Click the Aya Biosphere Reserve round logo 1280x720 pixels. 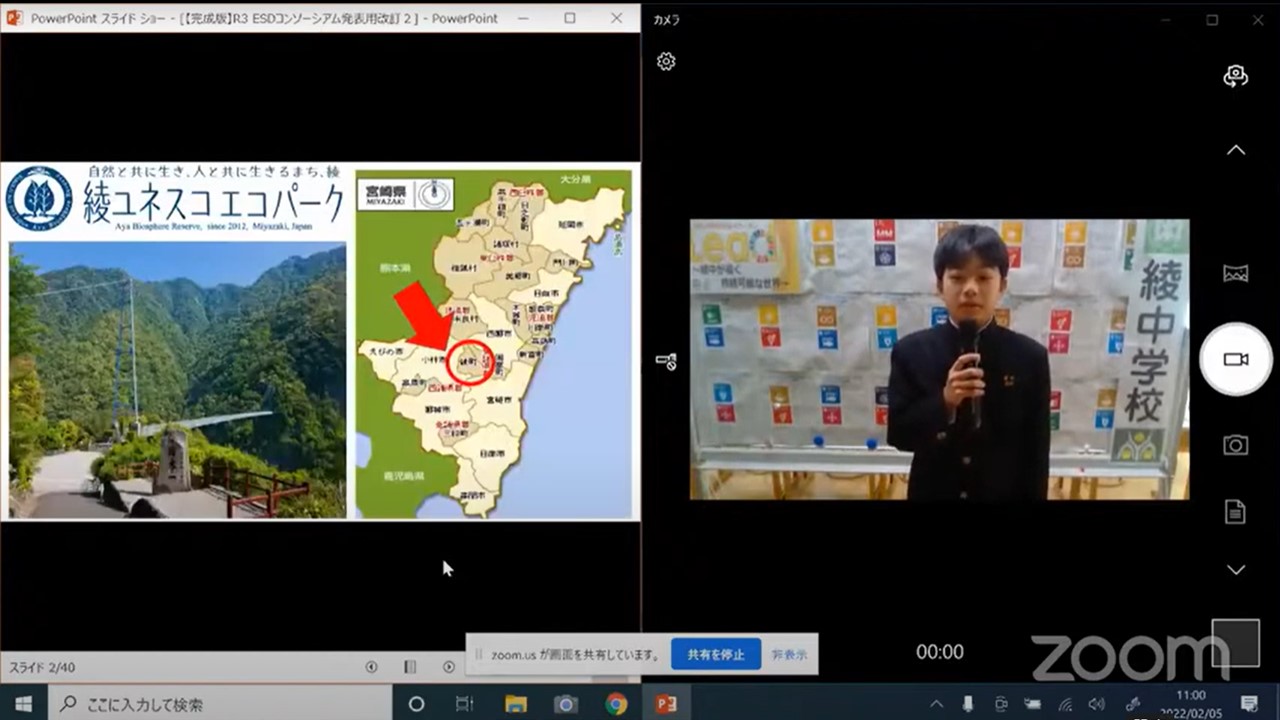39,198
